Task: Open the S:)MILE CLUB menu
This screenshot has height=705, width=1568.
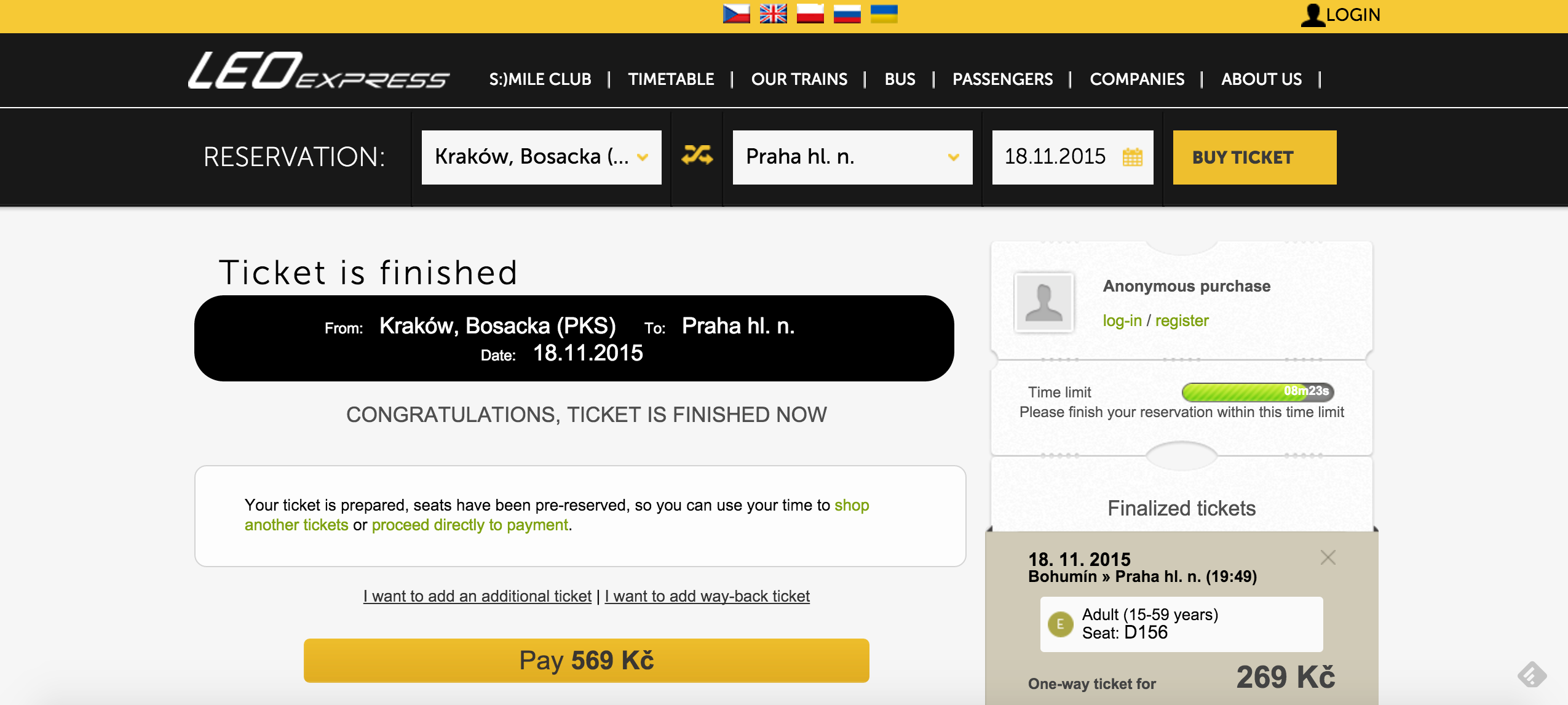Action: coord(540,79)
